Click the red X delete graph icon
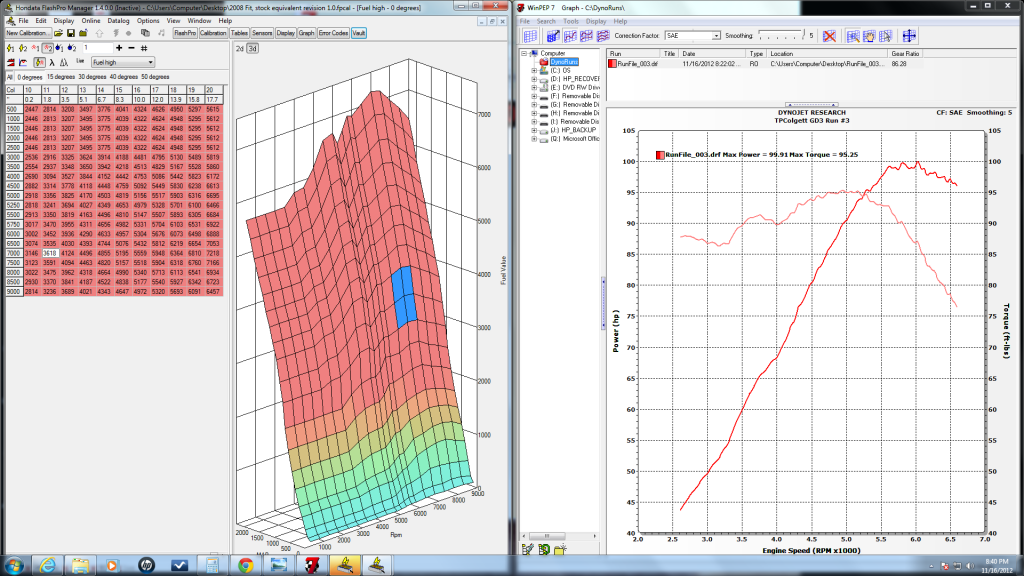The width and height of the screenshot is (1024, 576). tap(829, 36)
